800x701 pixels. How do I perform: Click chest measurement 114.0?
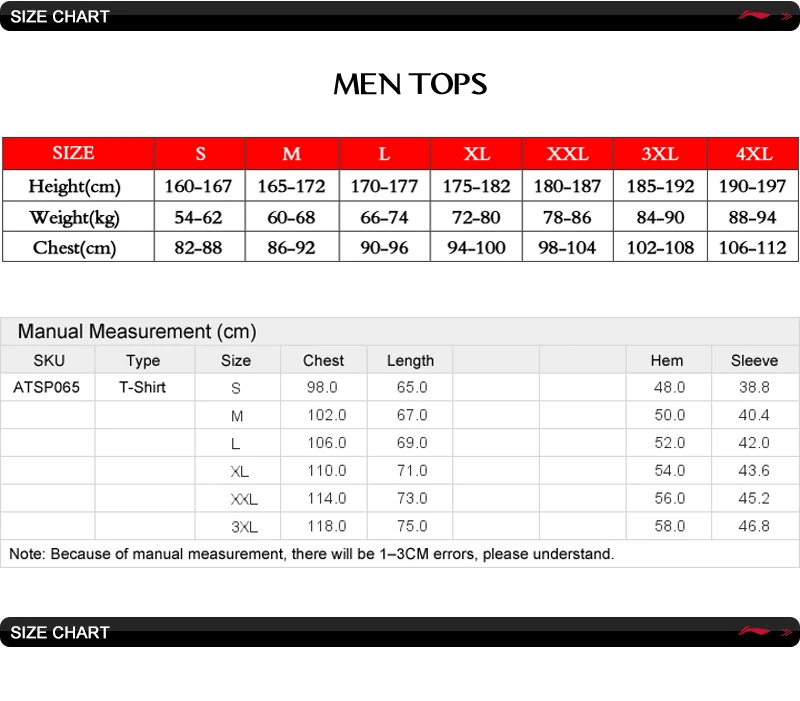click(x=327, y=498)
